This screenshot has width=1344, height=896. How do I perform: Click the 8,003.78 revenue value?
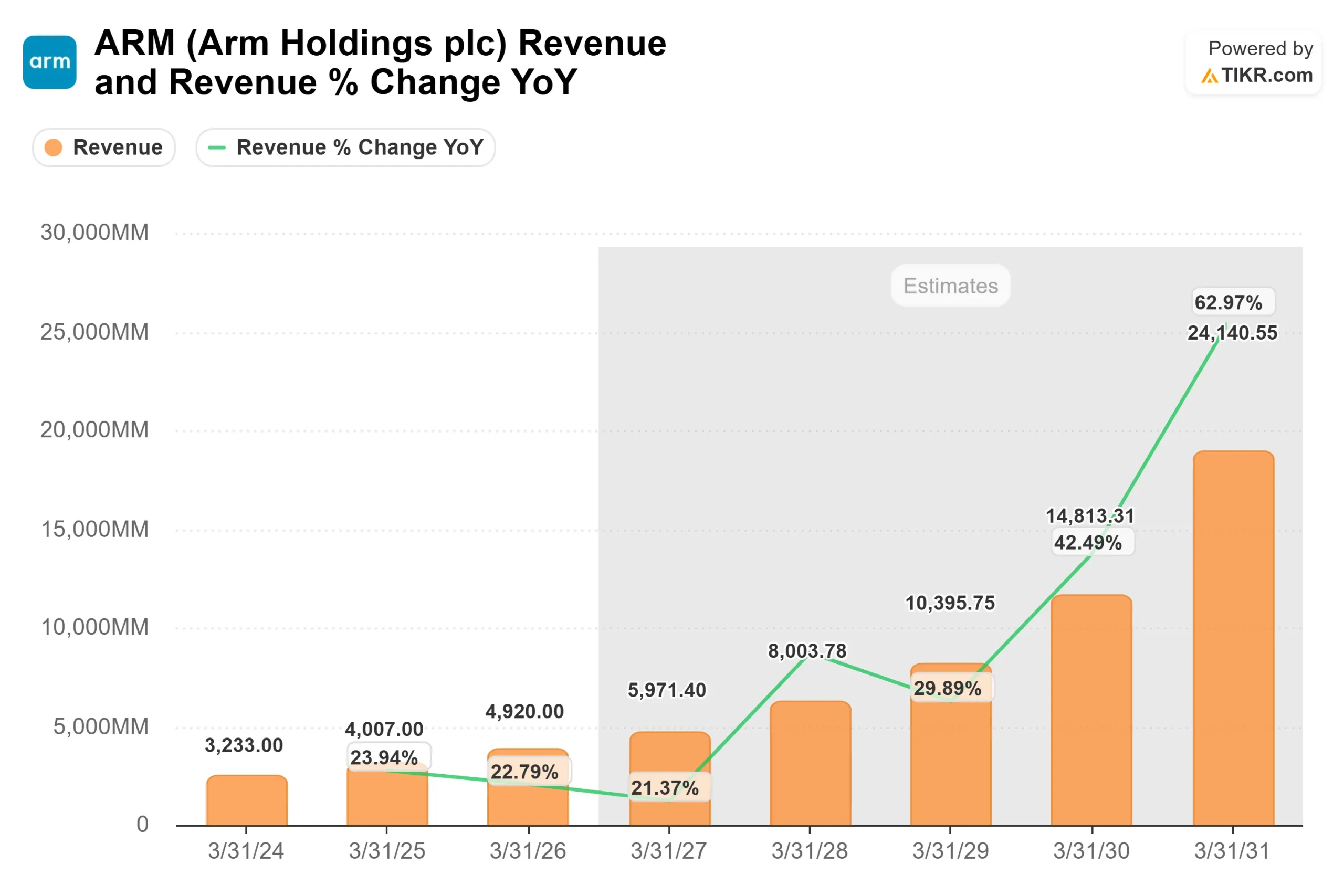click(x=807, y=651)
